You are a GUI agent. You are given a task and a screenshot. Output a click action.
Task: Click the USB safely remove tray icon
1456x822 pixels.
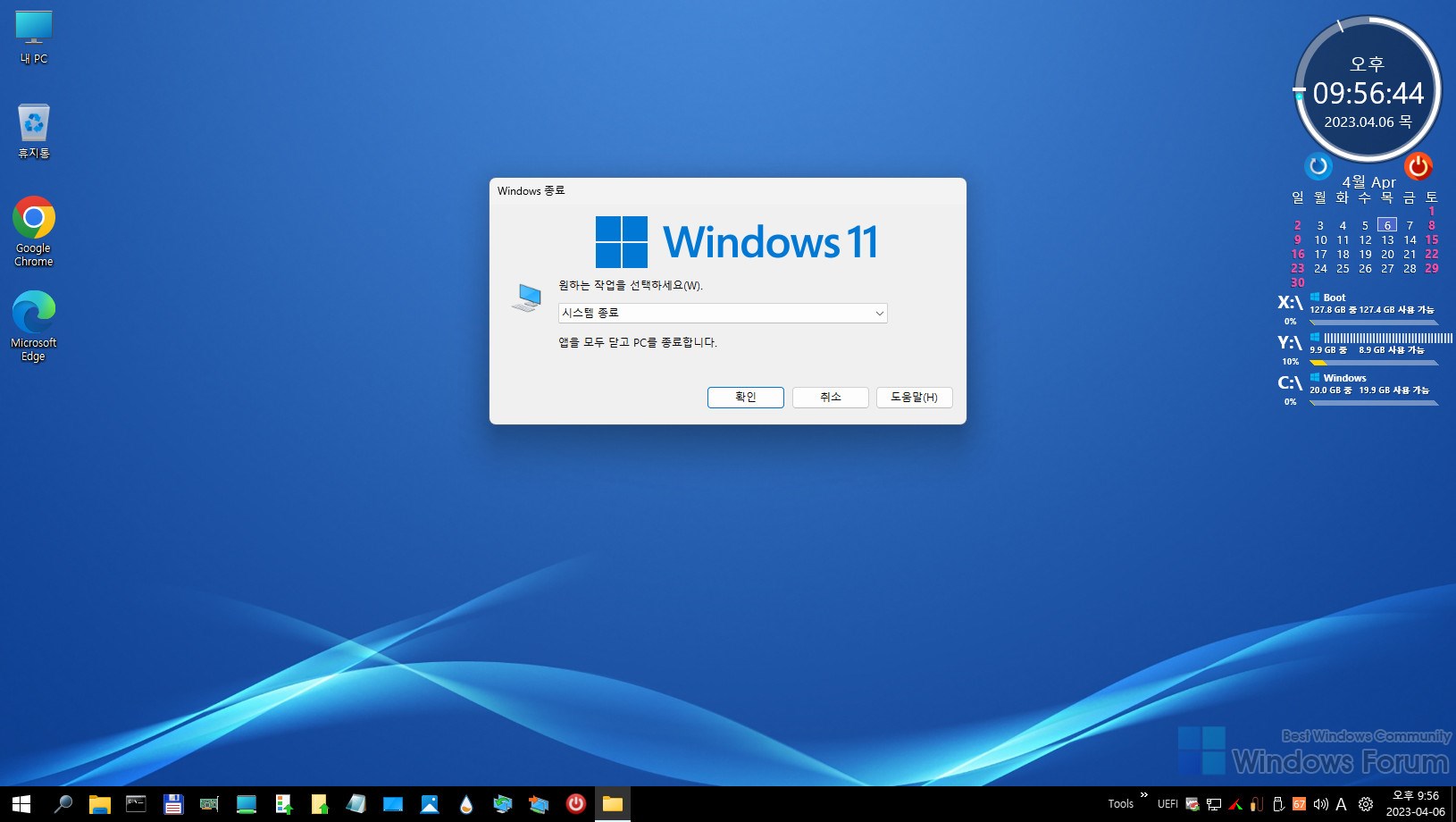click(1278, 804)
